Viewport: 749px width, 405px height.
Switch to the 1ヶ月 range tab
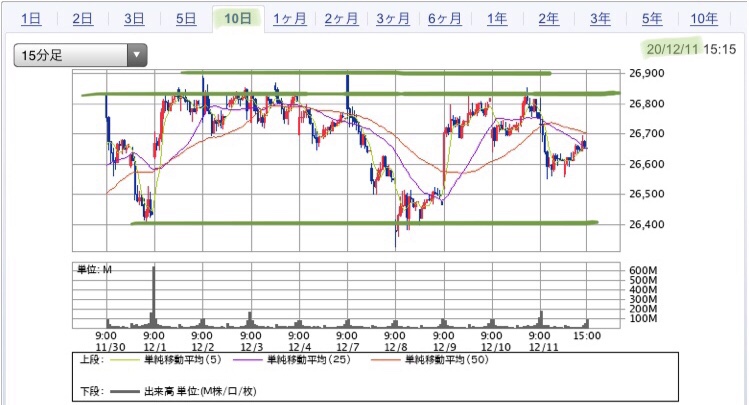(290, 19)
